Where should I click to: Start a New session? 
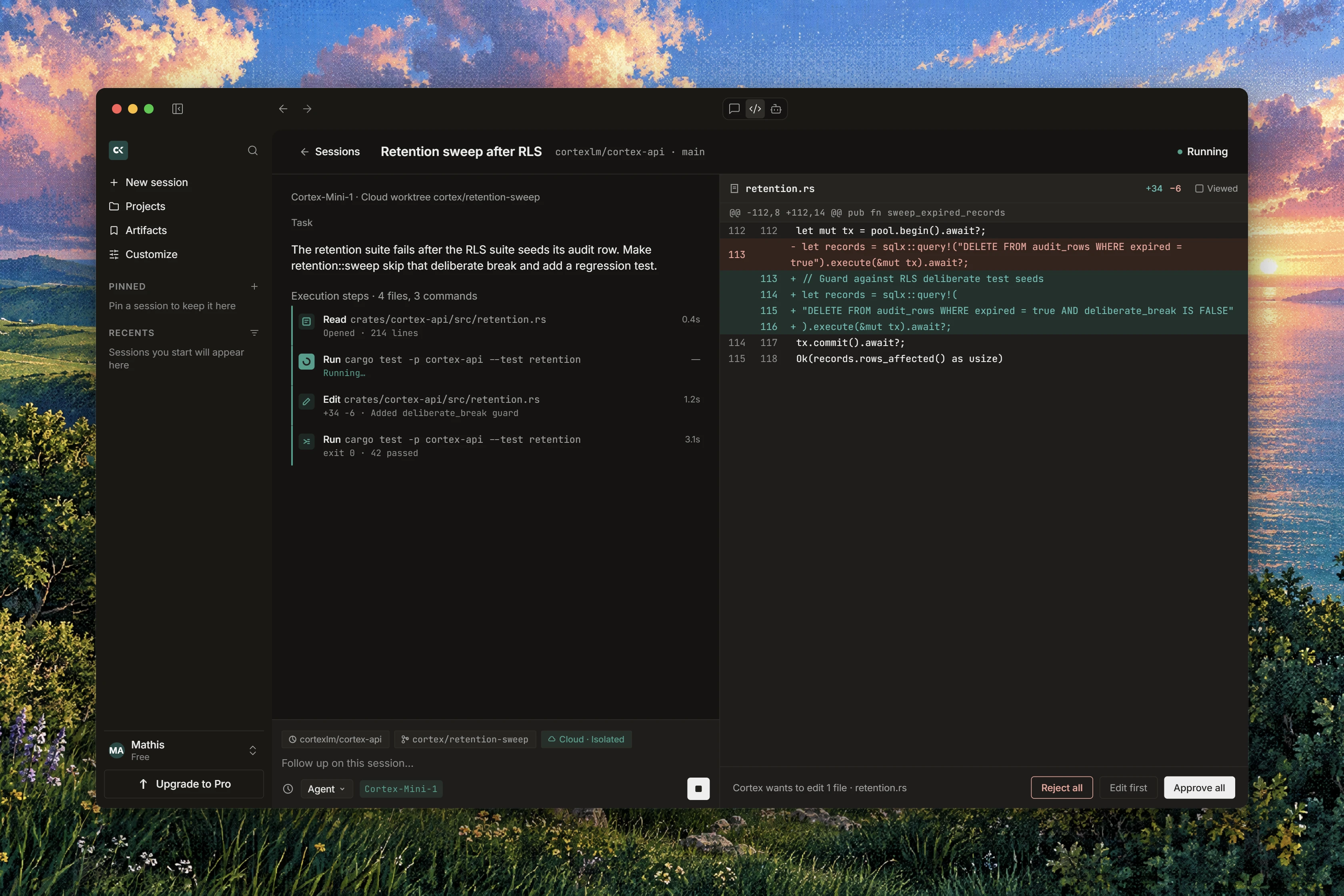click(x=184, y=182)
